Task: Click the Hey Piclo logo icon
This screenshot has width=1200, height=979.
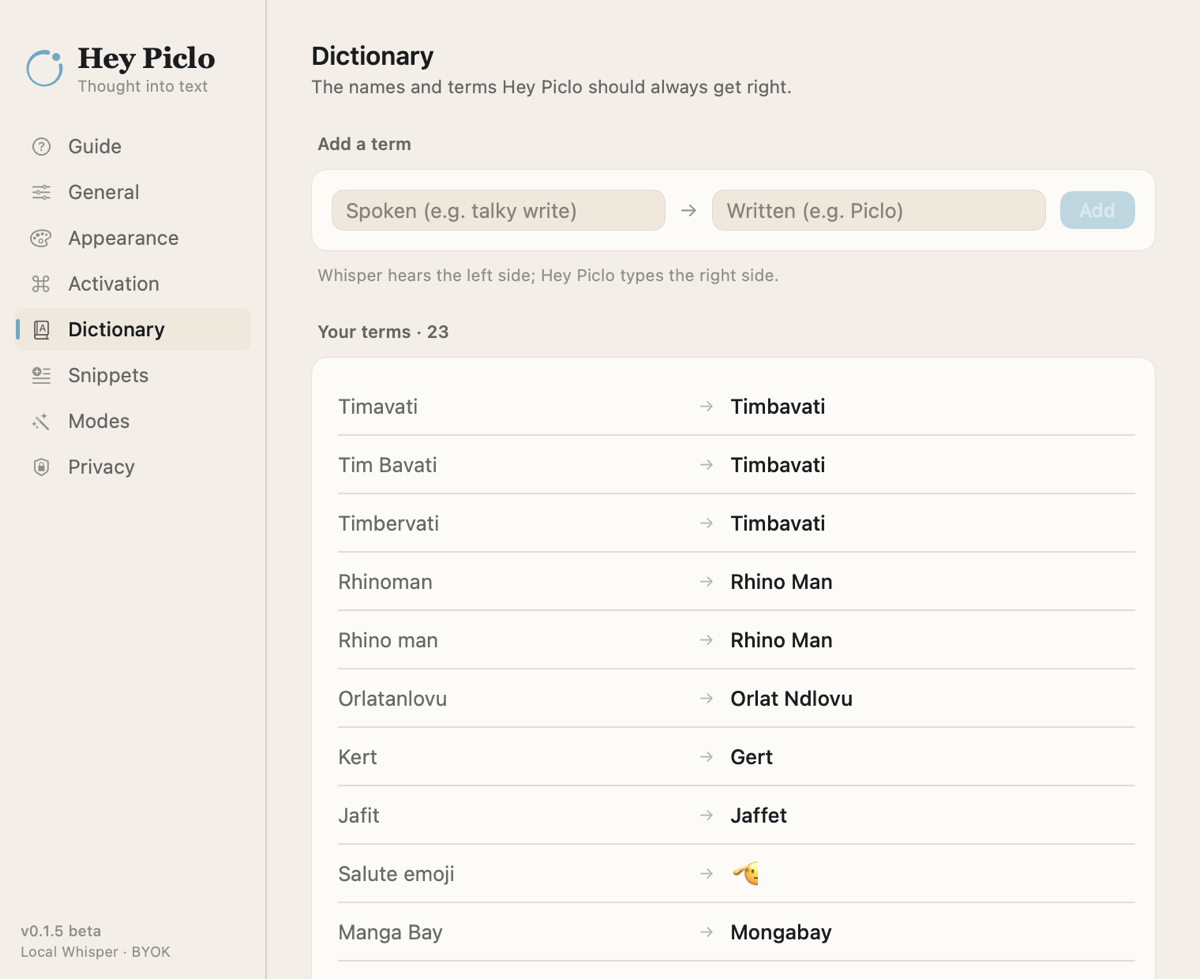Action: click(44, 68)
